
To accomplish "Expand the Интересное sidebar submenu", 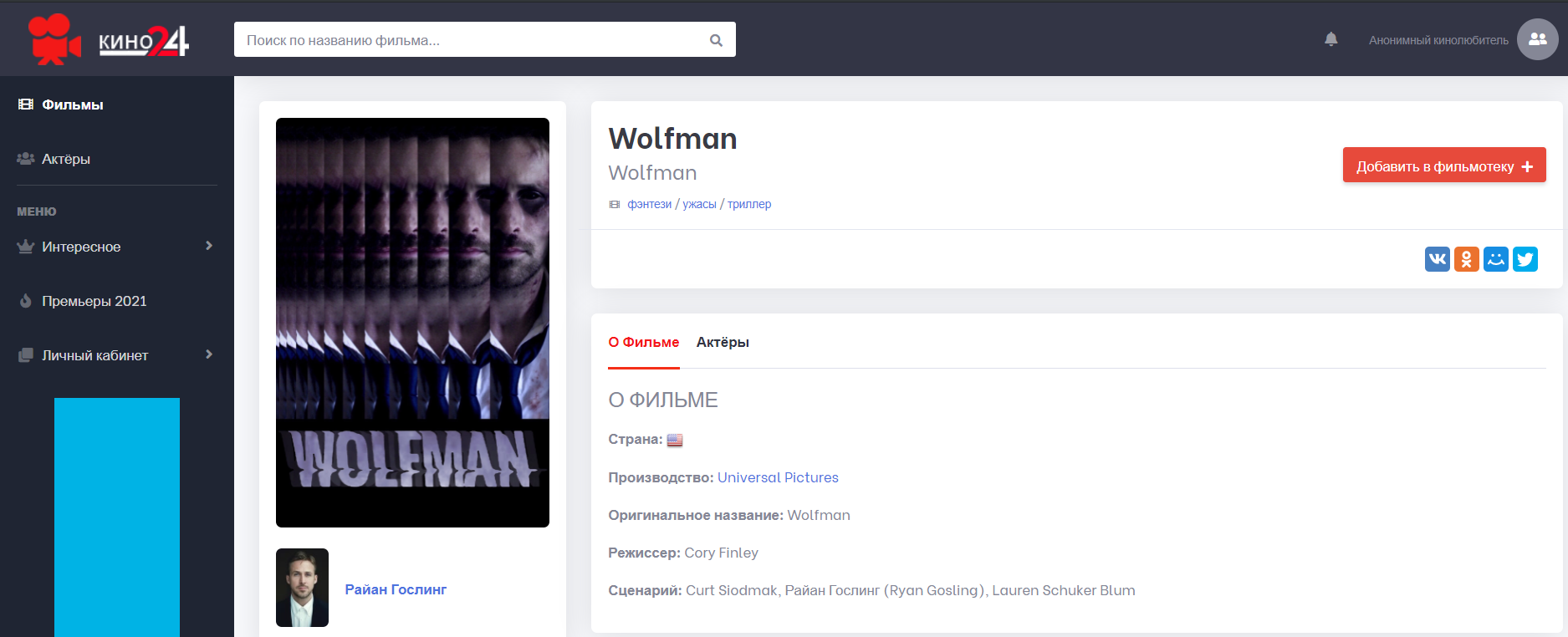I will (117, 247).
